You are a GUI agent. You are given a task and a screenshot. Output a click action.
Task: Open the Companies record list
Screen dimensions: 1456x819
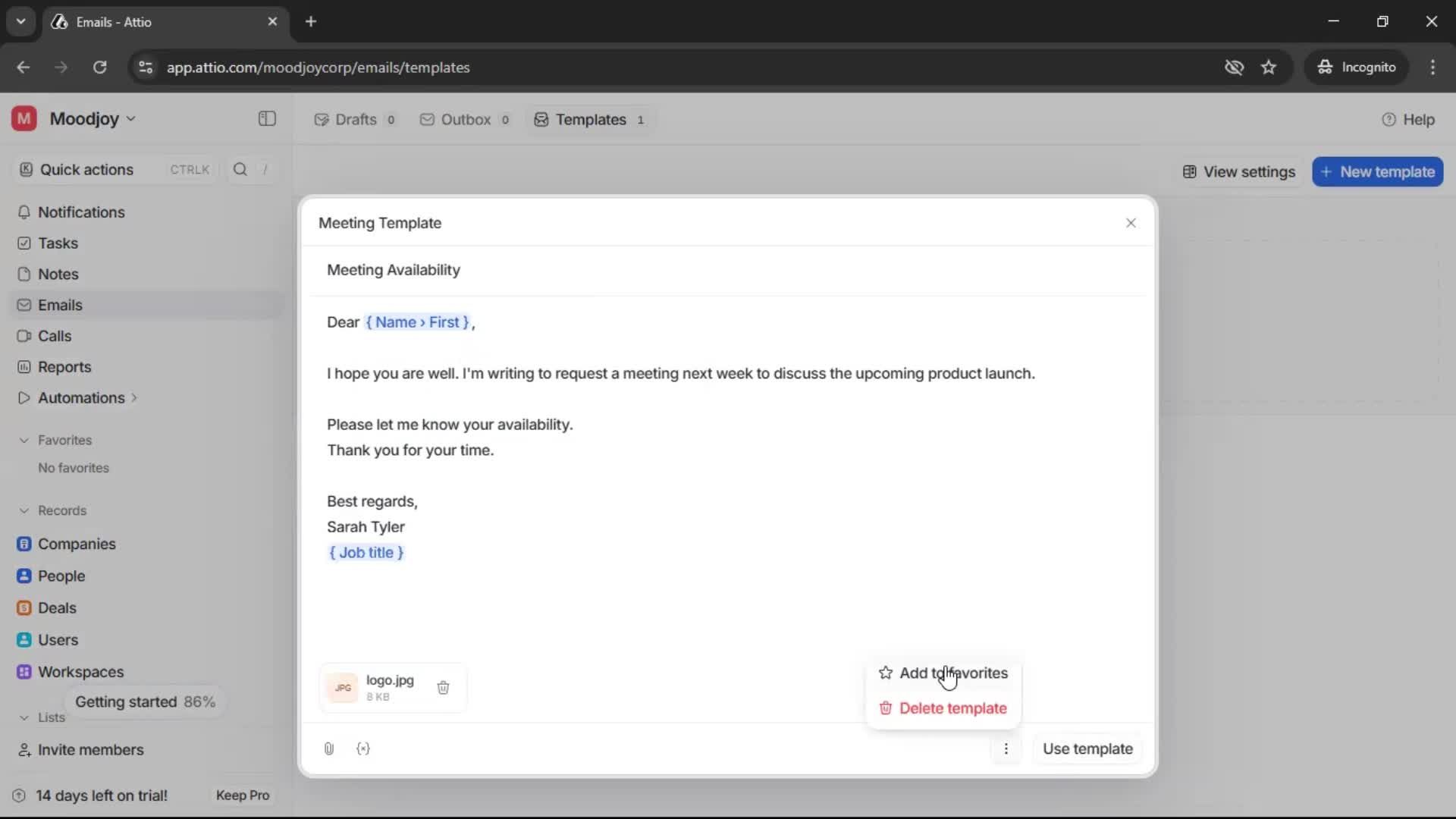pos(75,544)
